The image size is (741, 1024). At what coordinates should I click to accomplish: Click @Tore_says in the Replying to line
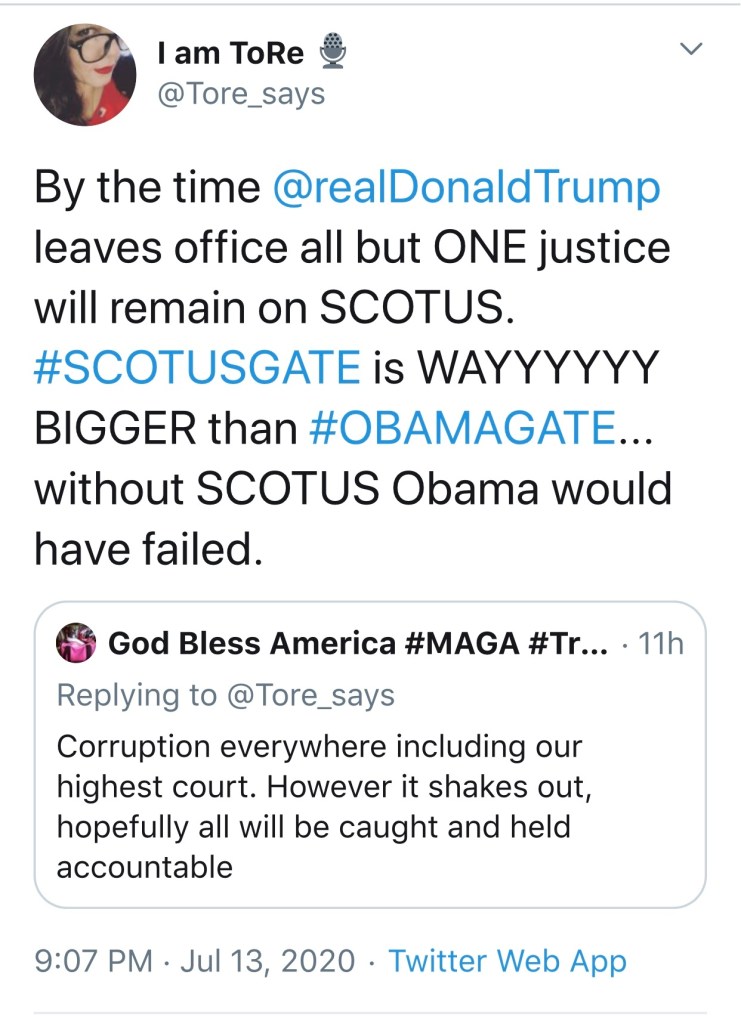click(311, 695)
